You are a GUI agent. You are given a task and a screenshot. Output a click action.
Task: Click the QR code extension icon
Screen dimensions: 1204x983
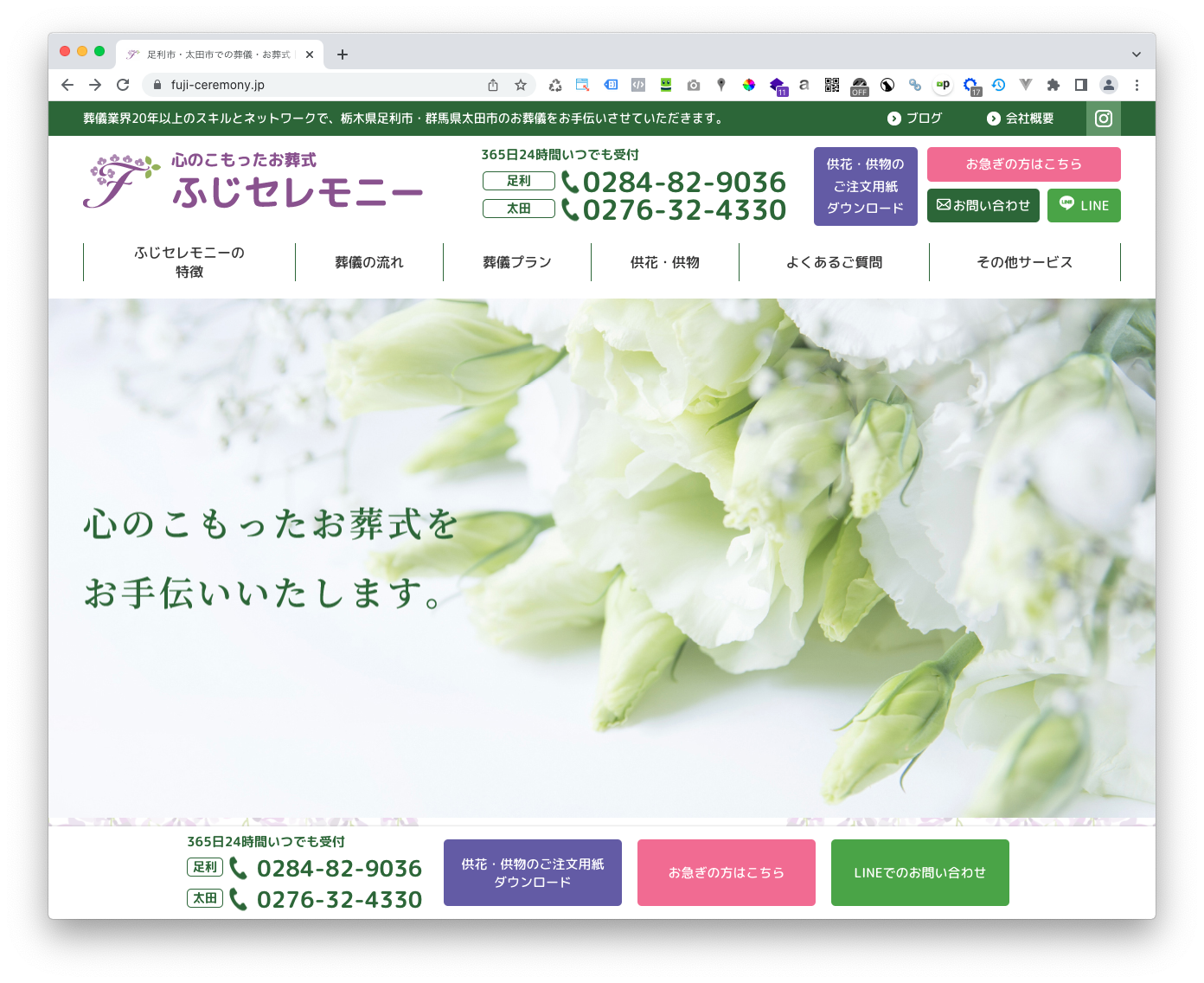832,85
